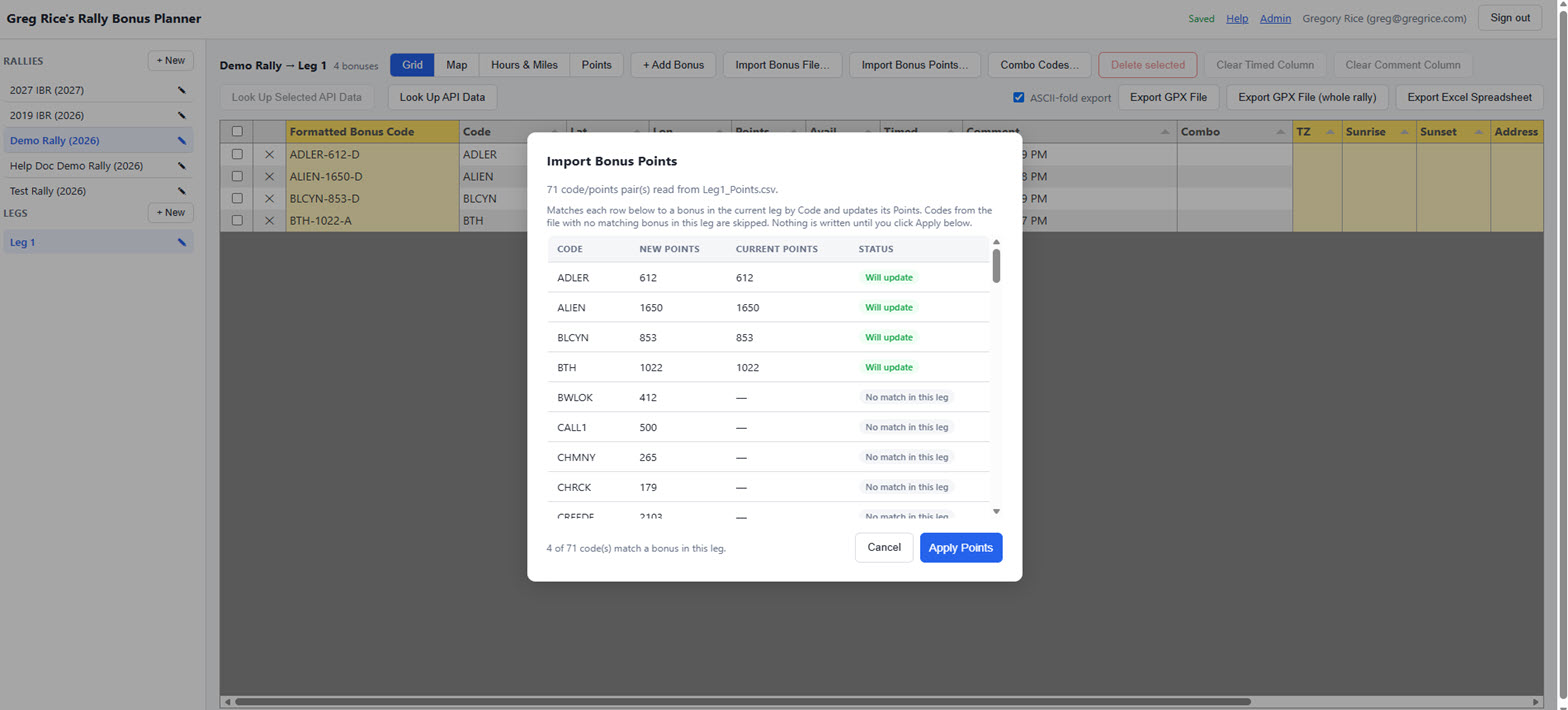Click the dialog list scrollbar thumb

tap(996, 266)
